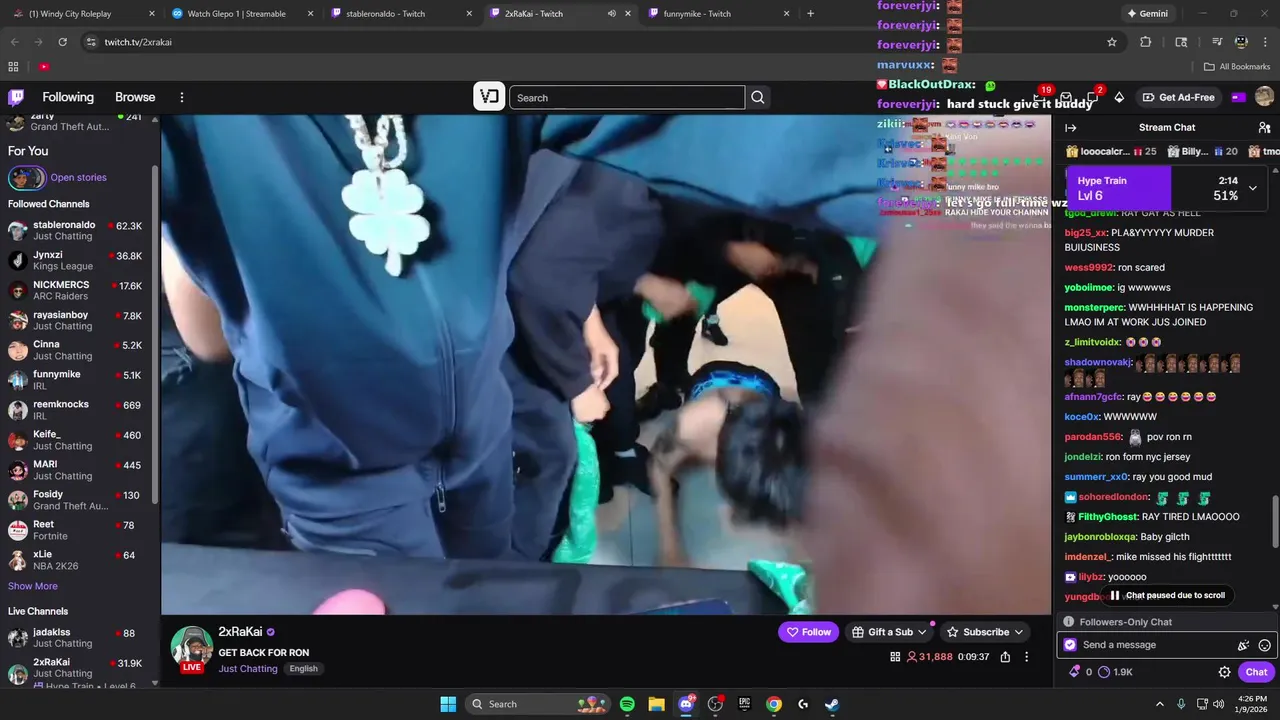Open Twitch notifications inbox icon
The width and height of the screenshot is (1280, 720).
point(1066,97)
